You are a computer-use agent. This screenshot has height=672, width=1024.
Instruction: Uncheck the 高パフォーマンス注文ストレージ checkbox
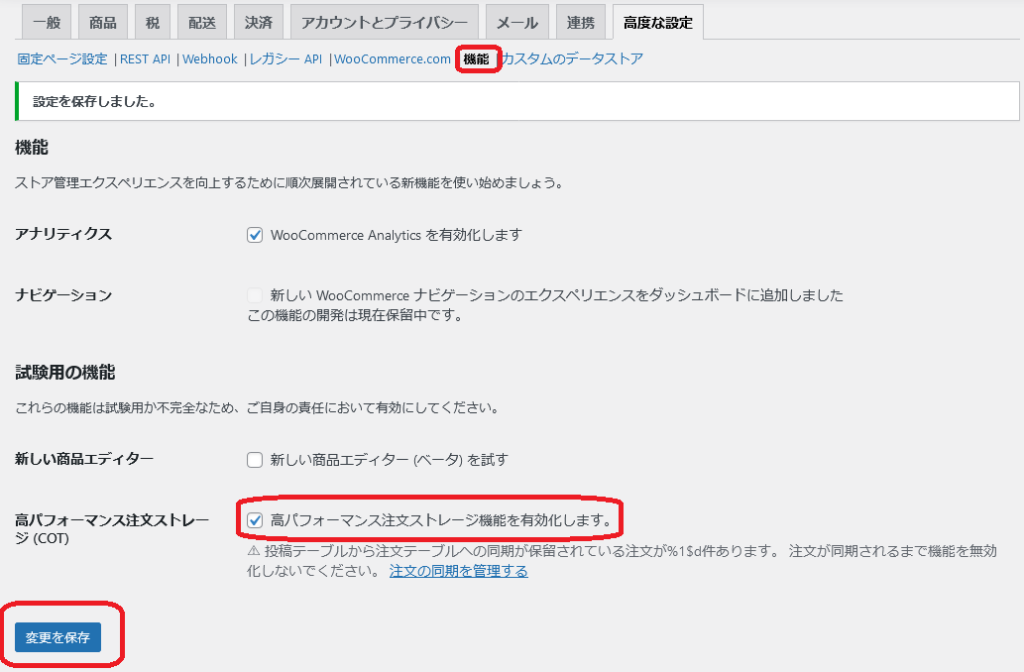(x=254, y=520)
